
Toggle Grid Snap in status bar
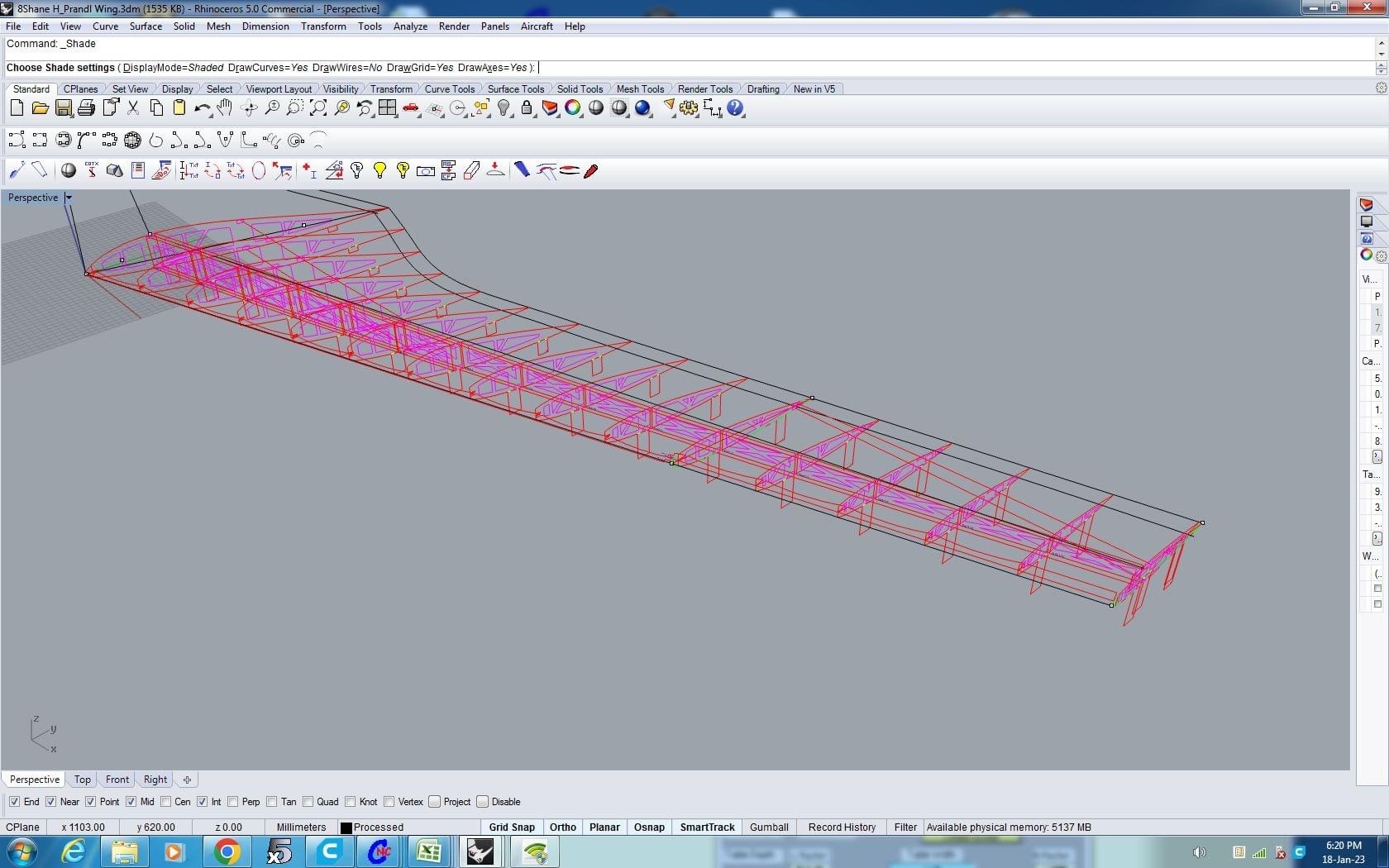[x=511, y=827]
